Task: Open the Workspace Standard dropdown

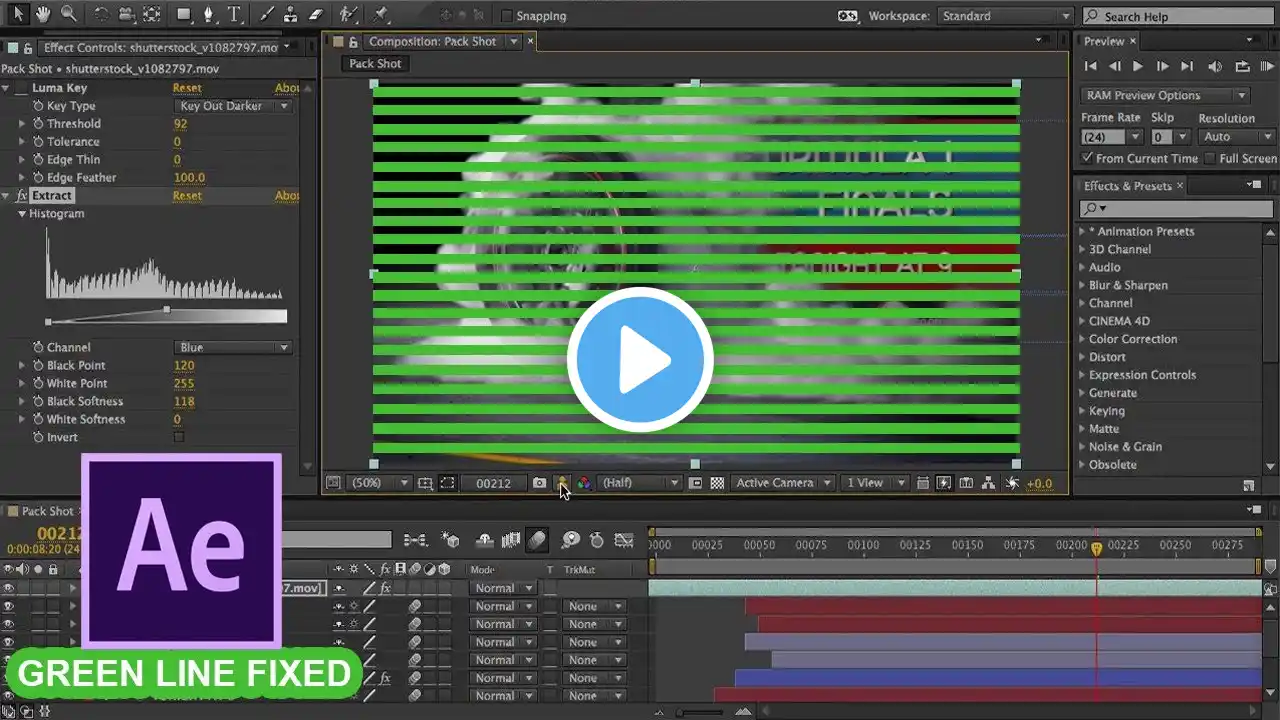Action: click(1005, 16)
